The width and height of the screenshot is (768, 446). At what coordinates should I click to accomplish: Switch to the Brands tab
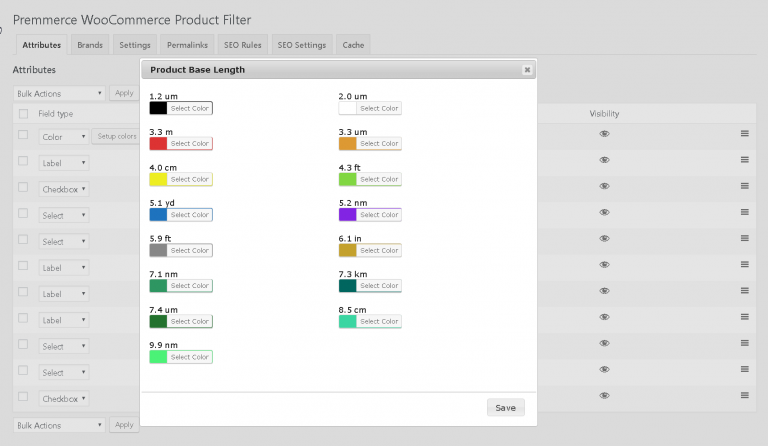pyautogui.click(x=90, y=45)
